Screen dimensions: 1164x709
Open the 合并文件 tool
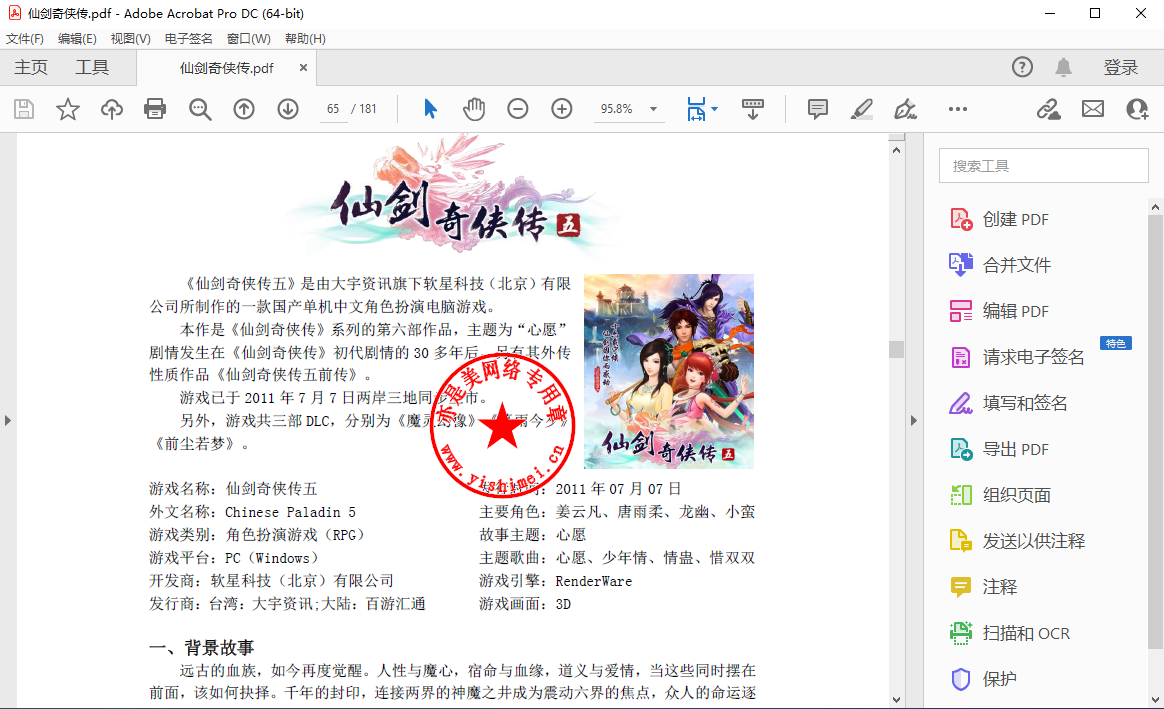point(1000,265)
